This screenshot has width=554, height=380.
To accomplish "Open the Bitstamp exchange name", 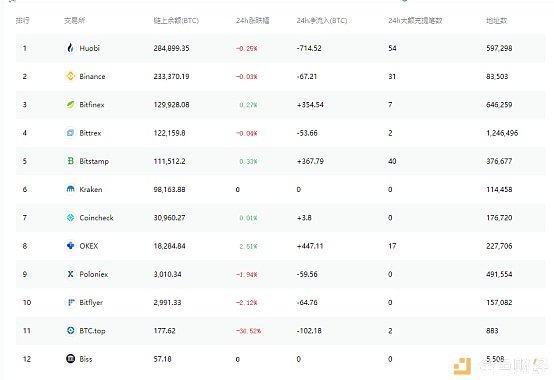I will pyautogui.click(x=94, y=161).
